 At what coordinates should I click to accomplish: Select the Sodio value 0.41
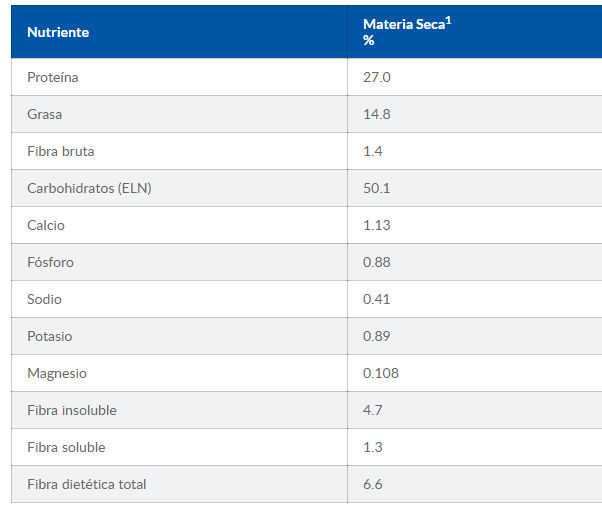pos(376,299)
